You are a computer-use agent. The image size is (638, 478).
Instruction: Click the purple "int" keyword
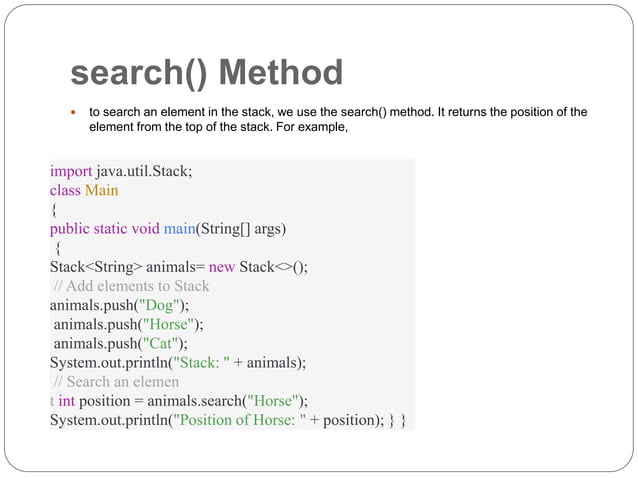click(x=68, y=400)
